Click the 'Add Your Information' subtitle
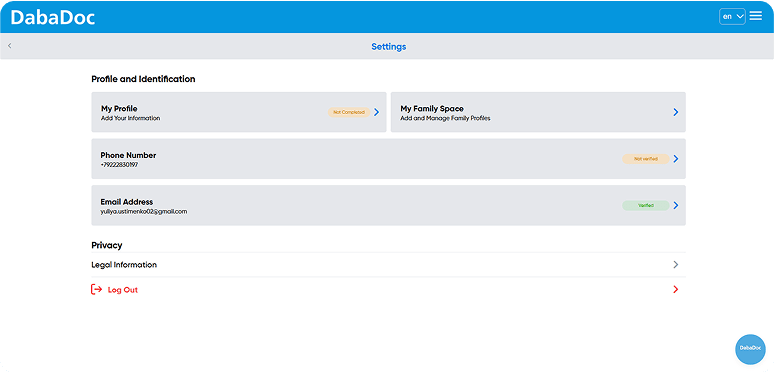Image resolution: width=774 pixels, height=372 pixels. (130, 118)
